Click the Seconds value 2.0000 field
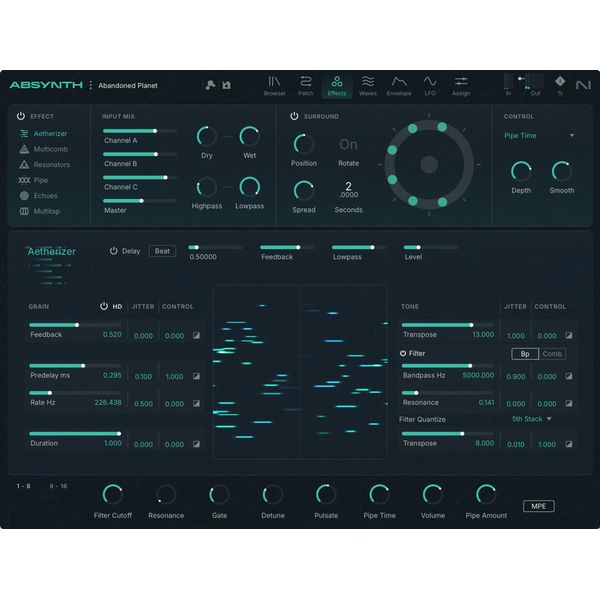The height and width of the screenshot is (600, 600). point(348,189)
